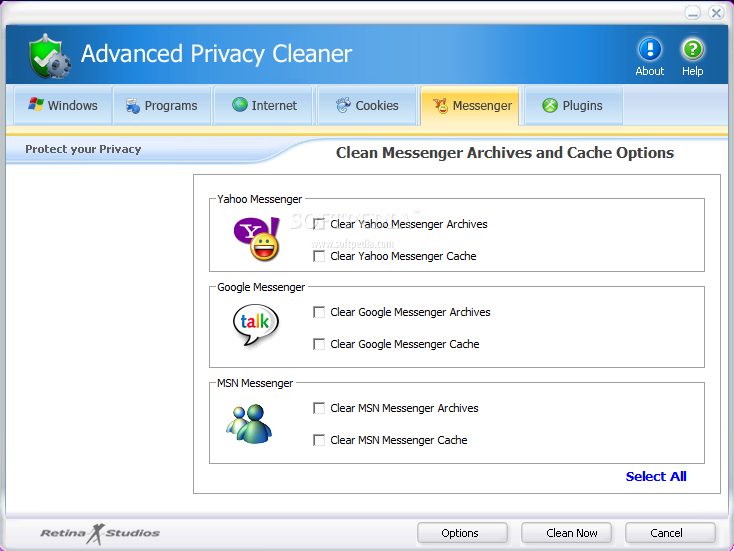
Task: Click the Google Talk bubble logo
Action: pyautogui.click(x=256, y=324)
